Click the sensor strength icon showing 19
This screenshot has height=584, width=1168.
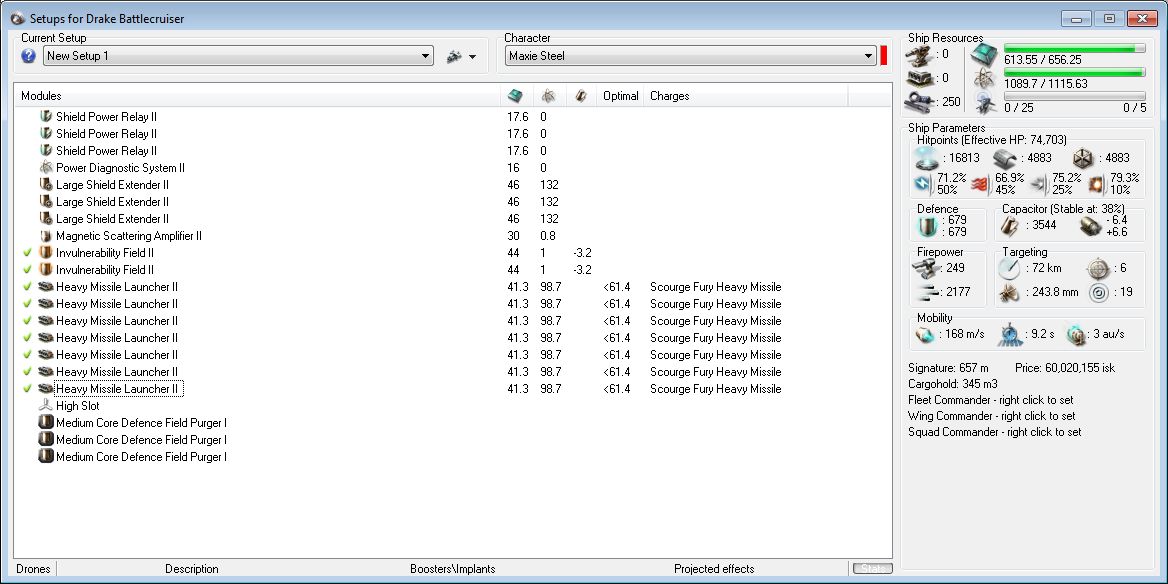pyautogui.click(x=1098, y=292)
